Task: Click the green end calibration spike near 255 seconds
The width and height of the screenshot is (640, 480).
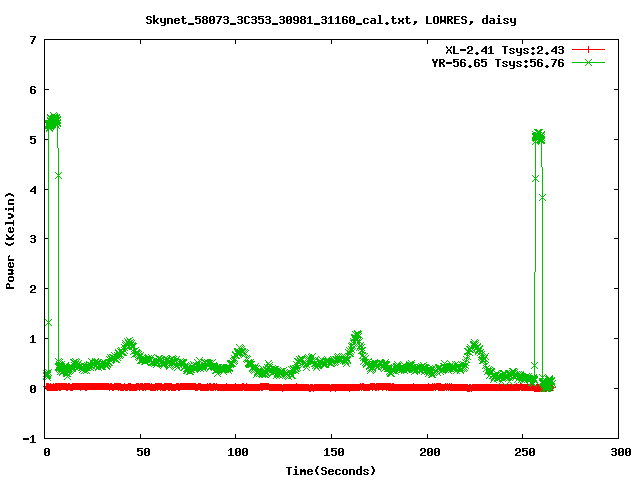Action: click(x=538, y=137)
